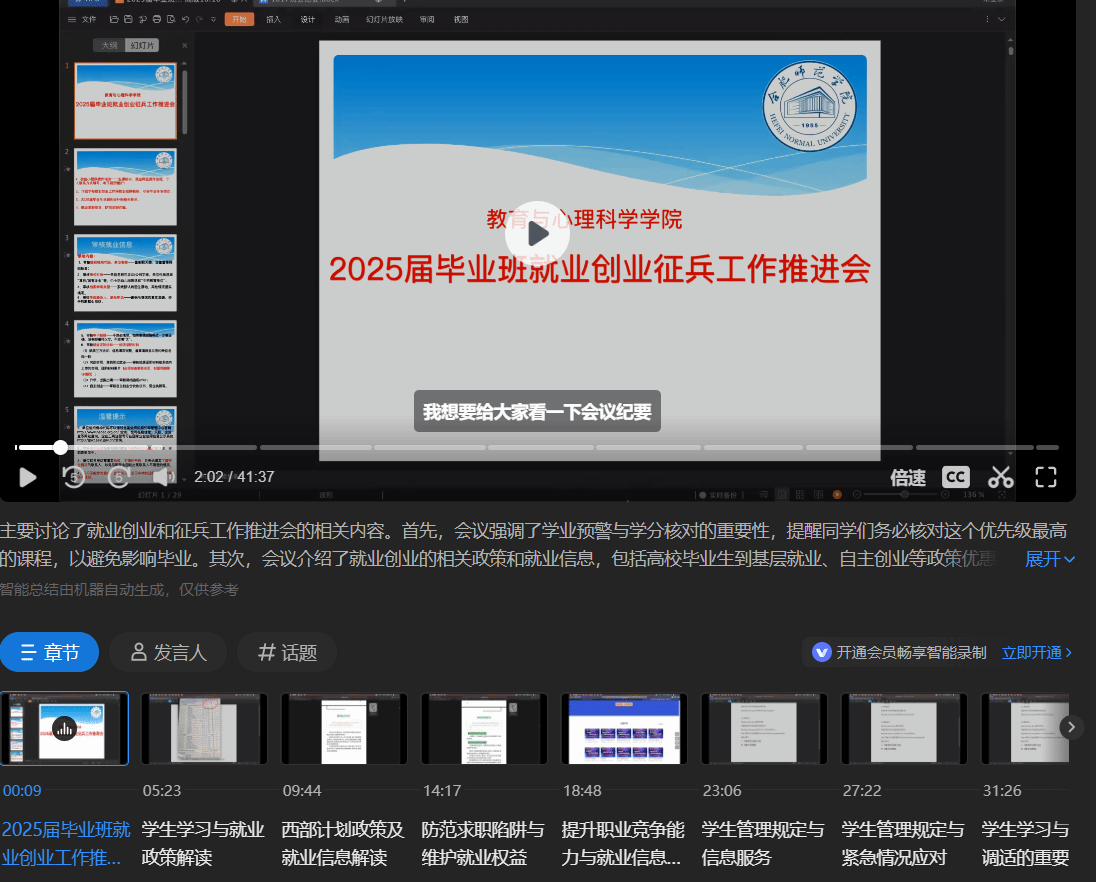This screenshot has height=882, width=1096.
Task: Click the forward 5 seconds icon
Action: pyautogui.click(x=118, y=477)
